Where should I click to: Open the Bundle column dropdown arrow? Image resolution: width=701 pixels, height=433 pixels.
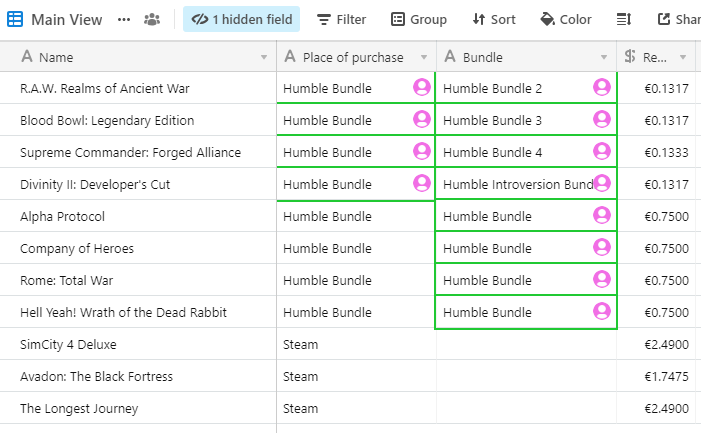[604, 57]
